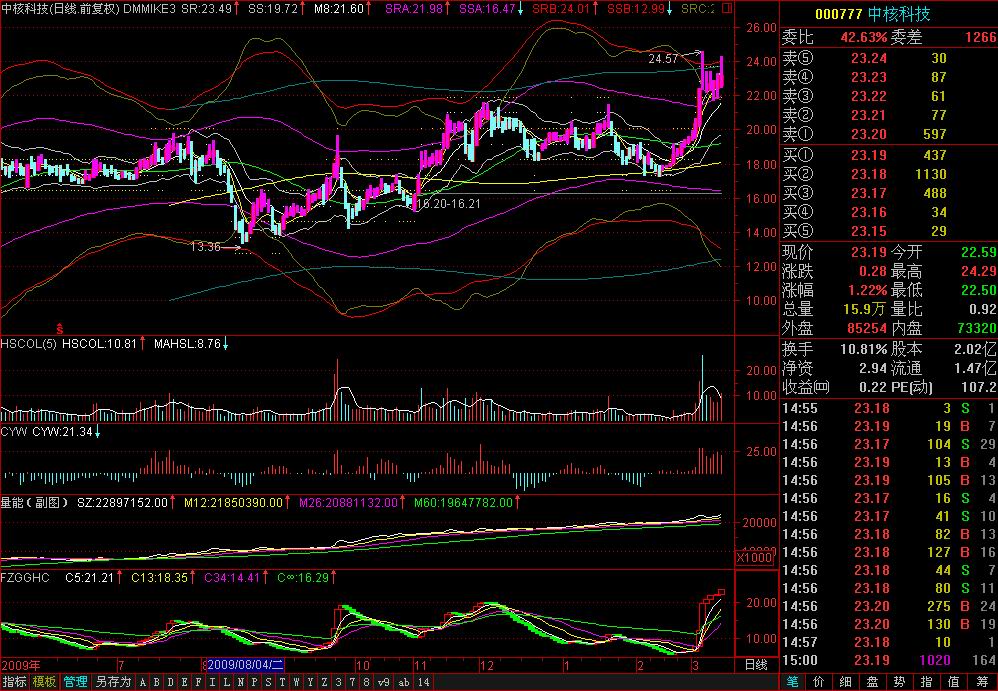Click the X1000 volume unit label

point(756,558)
